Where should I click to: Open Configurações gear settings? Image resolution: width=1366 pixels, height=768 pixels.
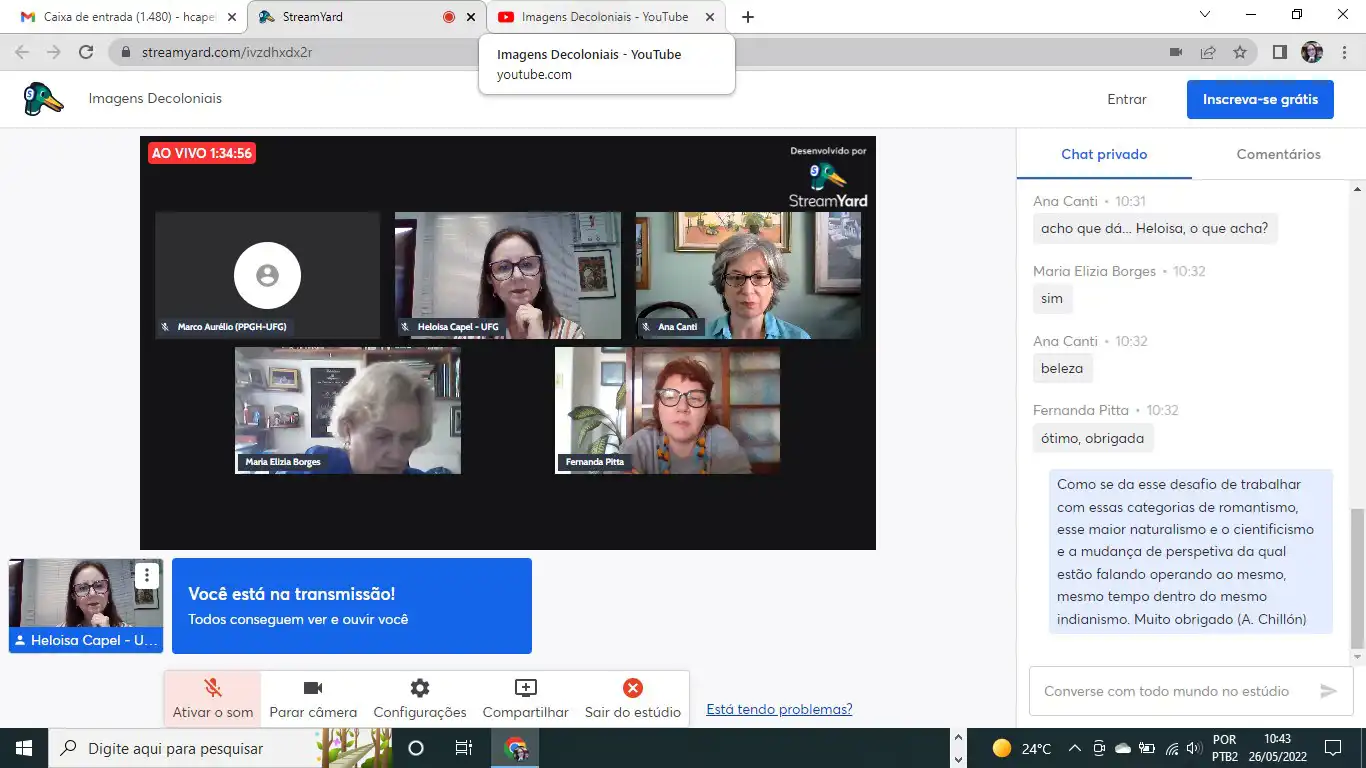click(419, 698)
